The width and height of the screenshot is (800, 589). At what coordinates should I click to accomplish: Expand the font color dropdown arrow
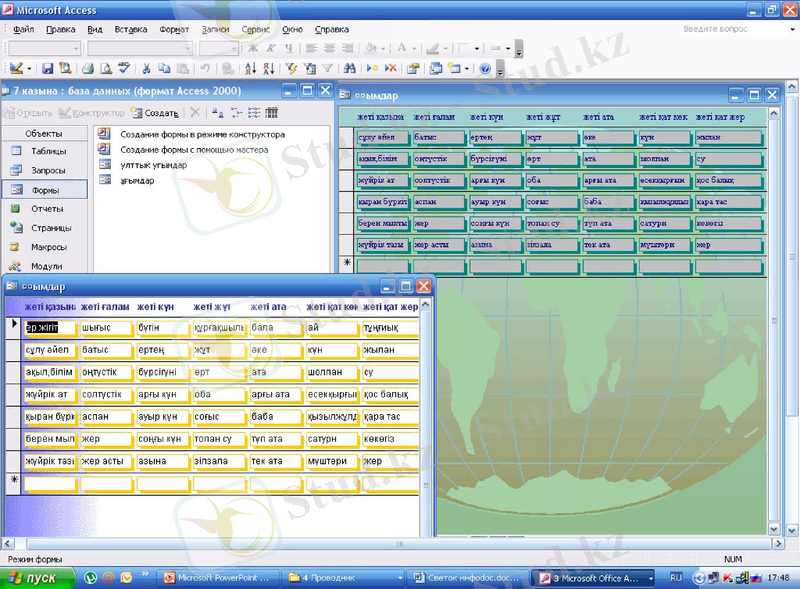(x=415, y=48)
